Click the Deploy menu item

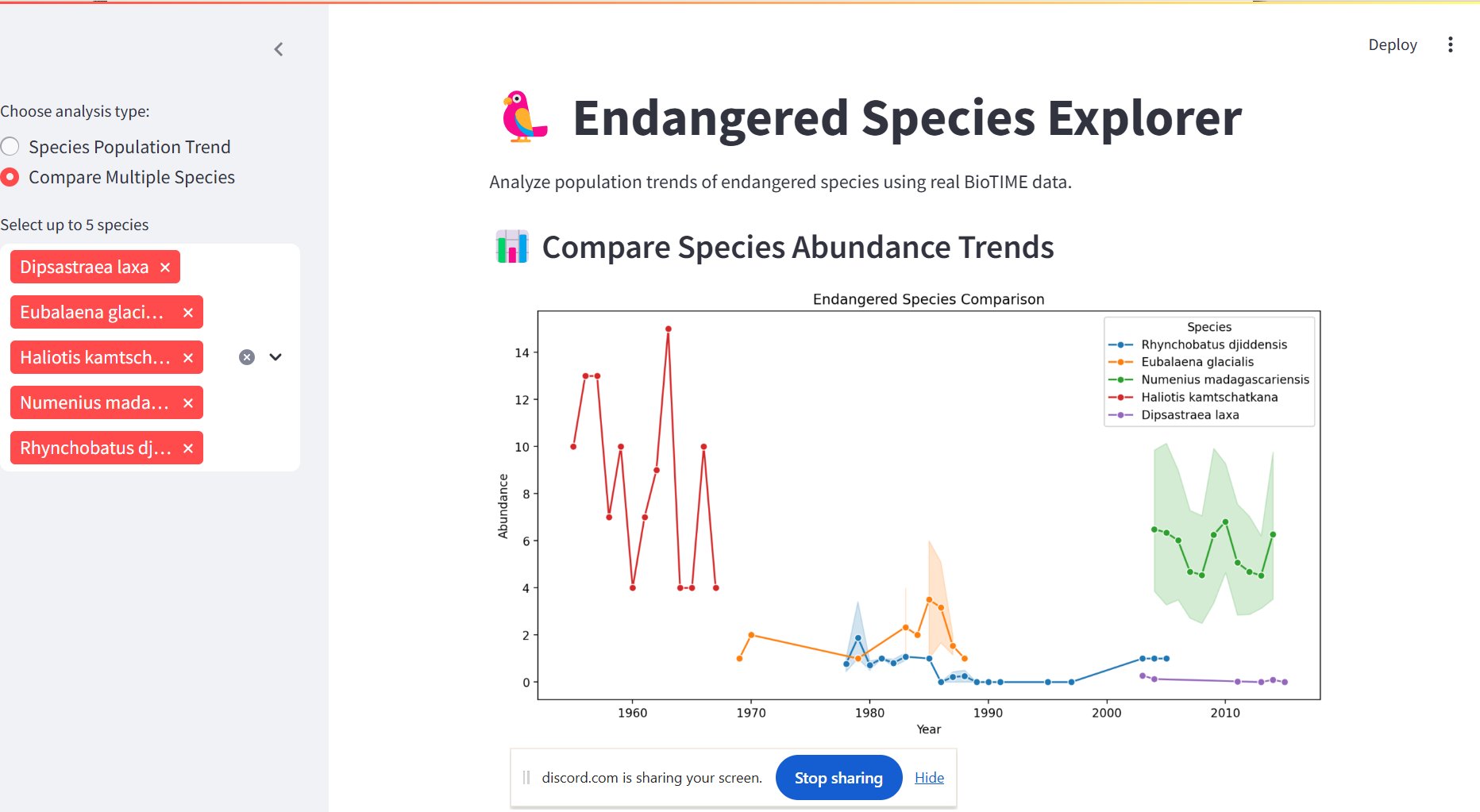pos(1392,44)
